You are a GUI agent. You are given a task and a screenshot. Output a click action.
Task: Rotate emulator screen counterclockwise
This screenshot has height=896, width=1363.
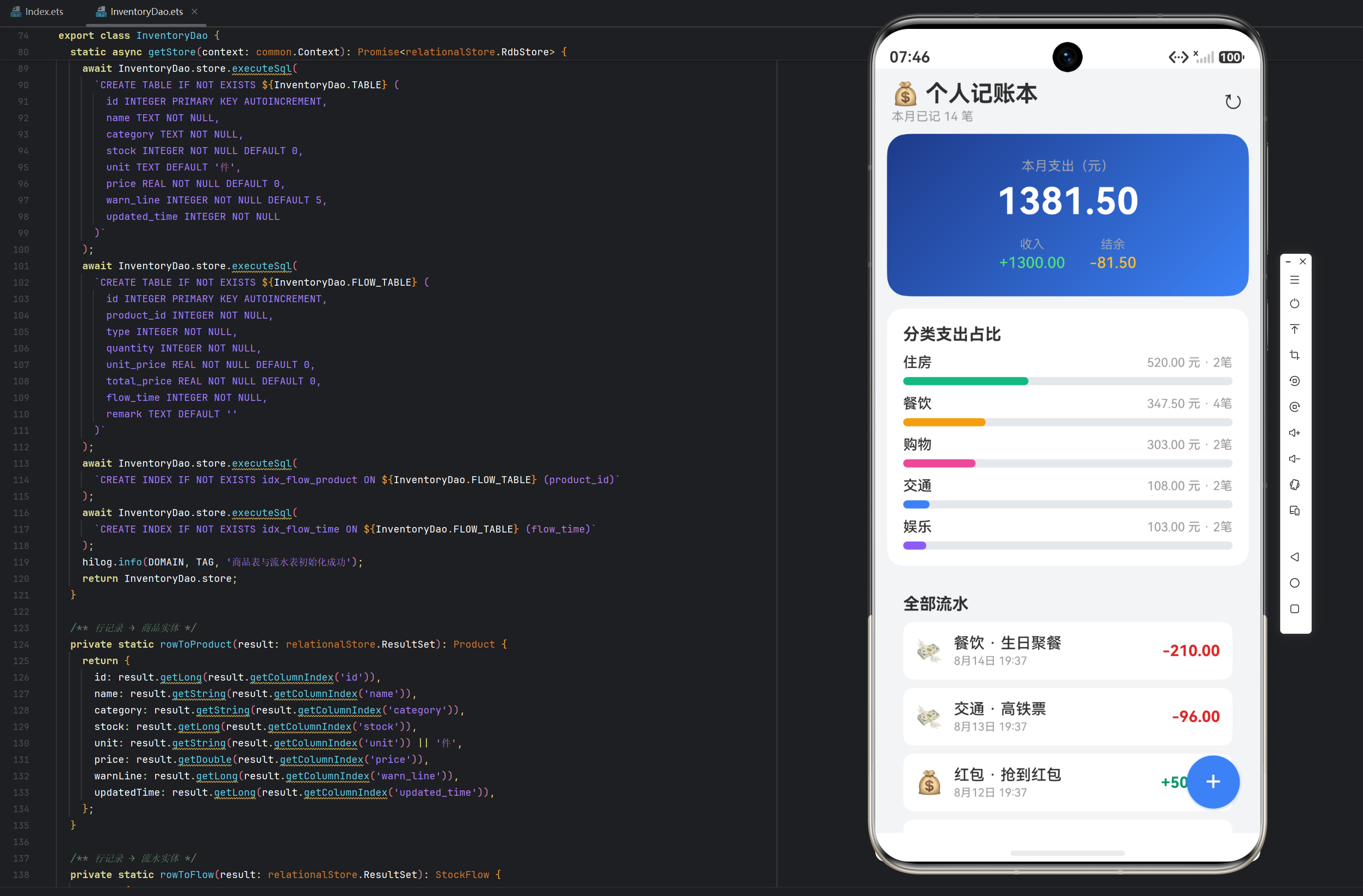[x=1294, y=381]
